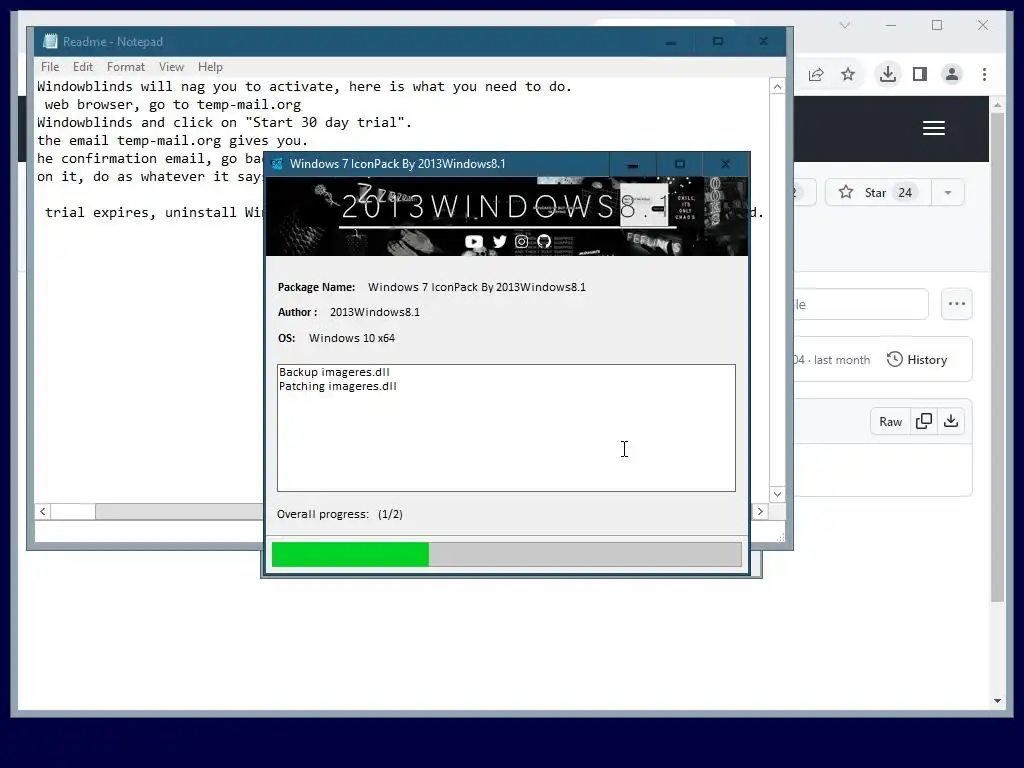
Task: Click the YouTube icon in the installer banner
Action: (x=473, y=242)
